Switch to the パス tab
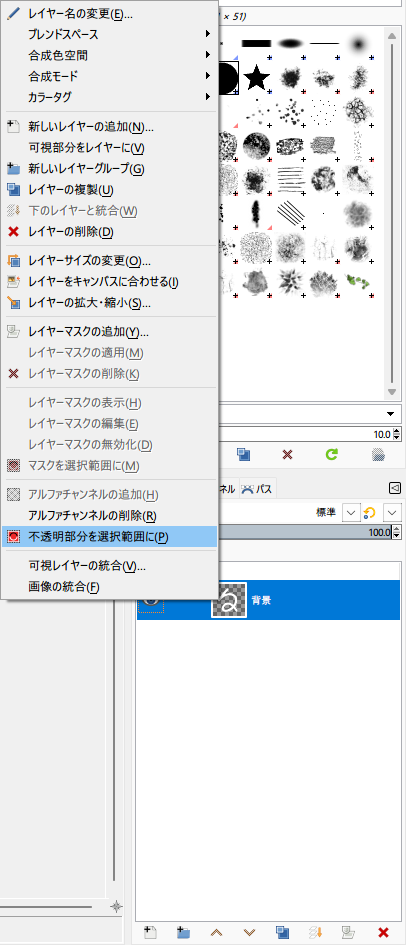This screenshot has width=406, height=945. 257,489
